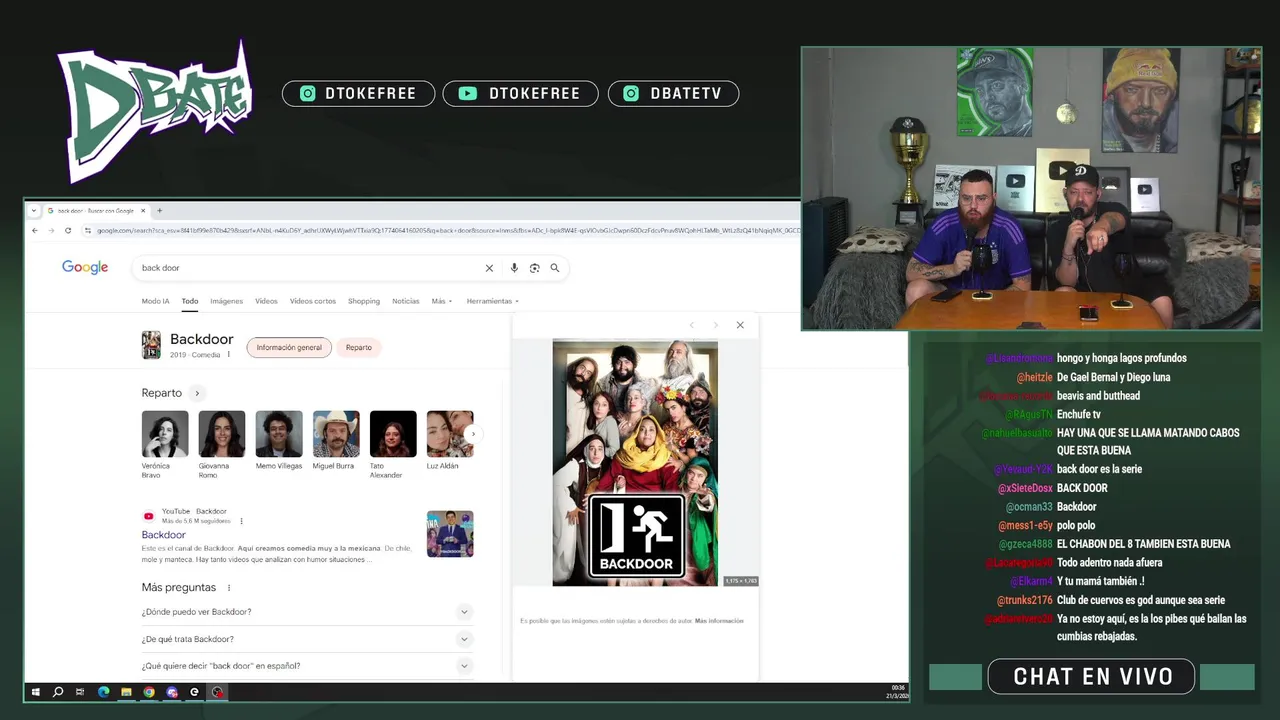Open Task View on the taskbar

coord(80,692)
